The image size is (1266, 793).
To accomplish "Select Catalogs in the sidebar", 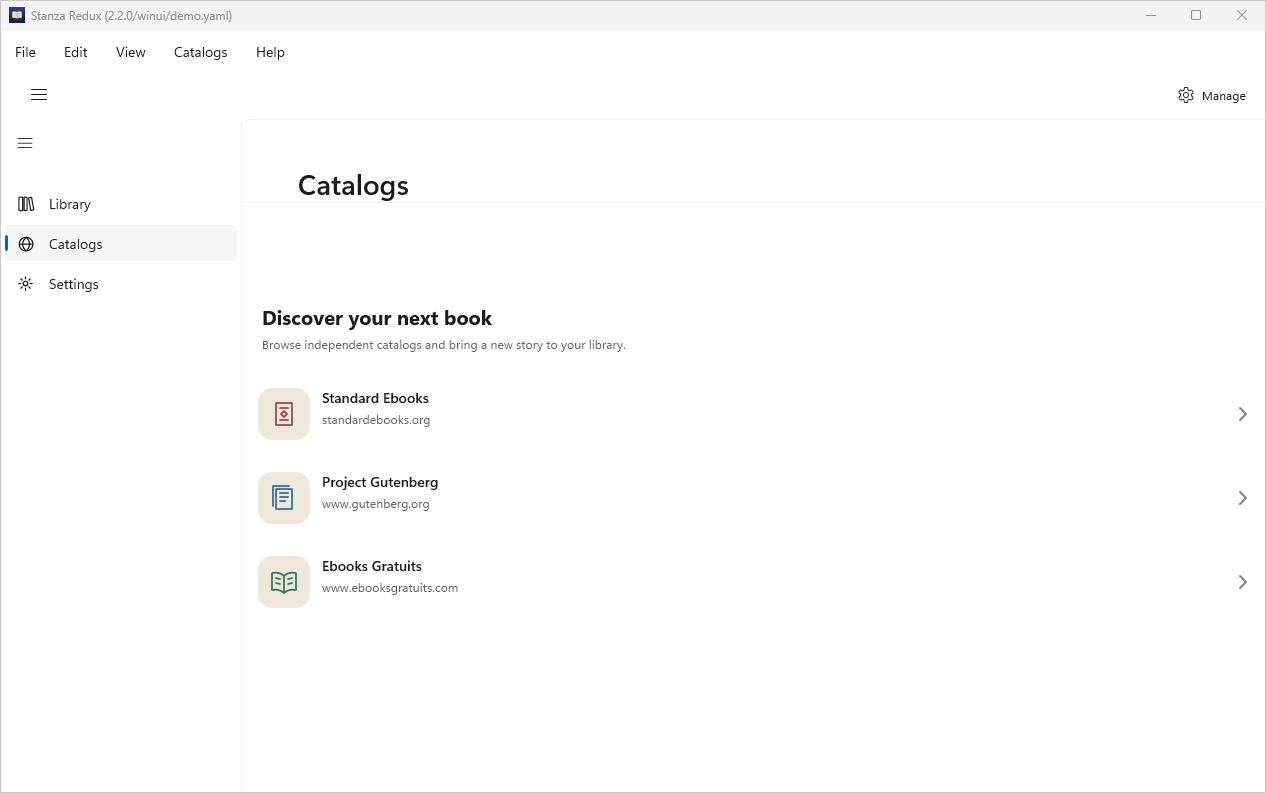I will point(121,244).
